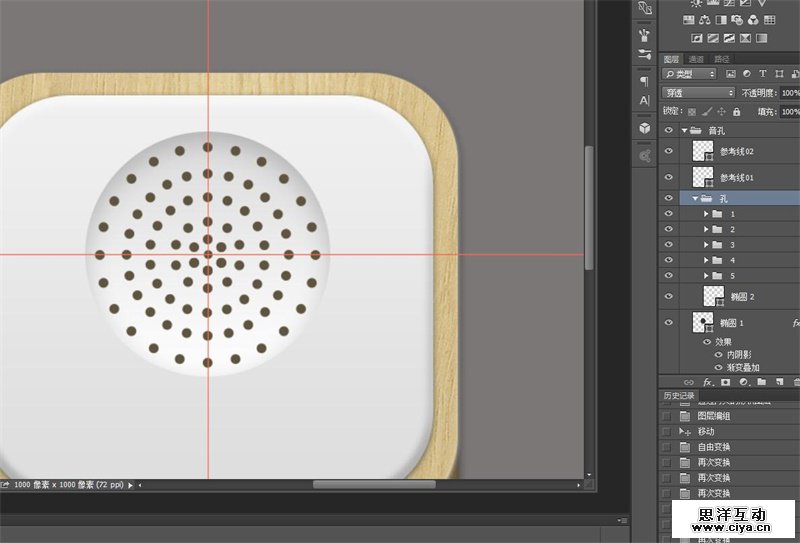Open the 3D panel cube icon
The width and height of the screenshot is (800, 543).
pyautogui.click(x=644, y=128)
